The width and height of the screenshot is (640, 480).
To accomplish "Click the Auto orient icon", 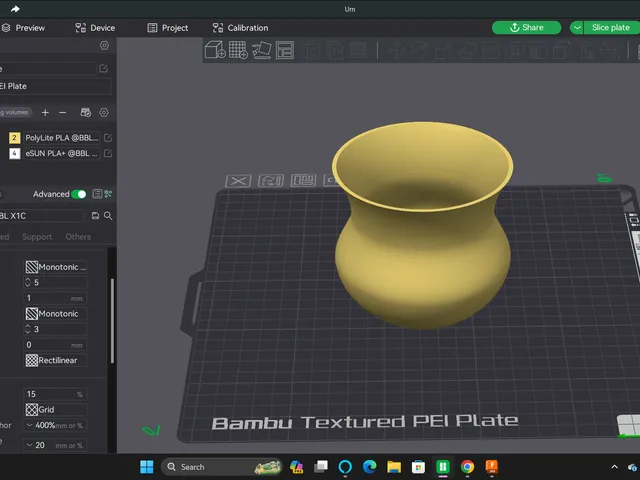I will coord(262,50).
